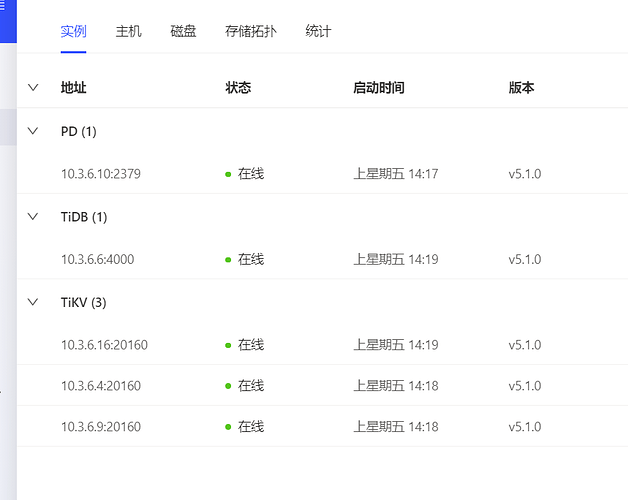
Task: Select TiDB instance 10.3.6.6:4000
Action: [x=97, y=259]
